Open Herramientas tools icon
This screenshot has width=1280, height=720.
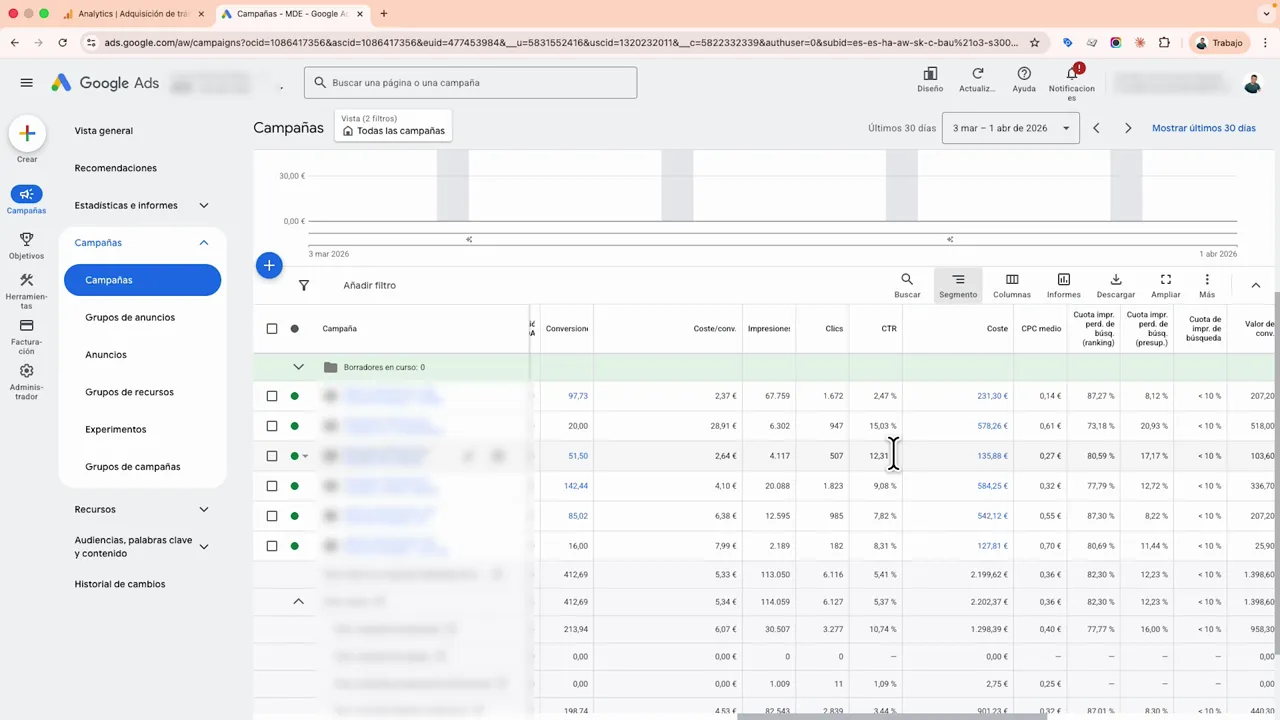(27, 281)
